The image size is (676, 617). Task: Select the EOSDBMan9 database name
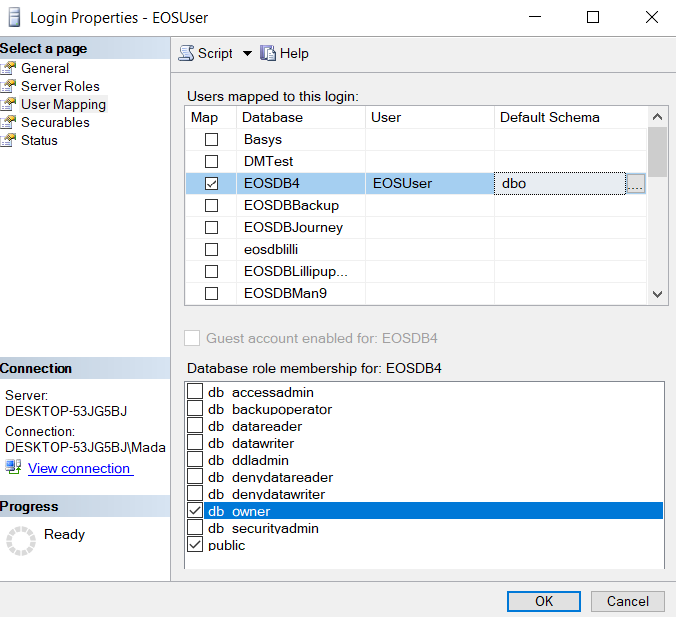point(285,294)
